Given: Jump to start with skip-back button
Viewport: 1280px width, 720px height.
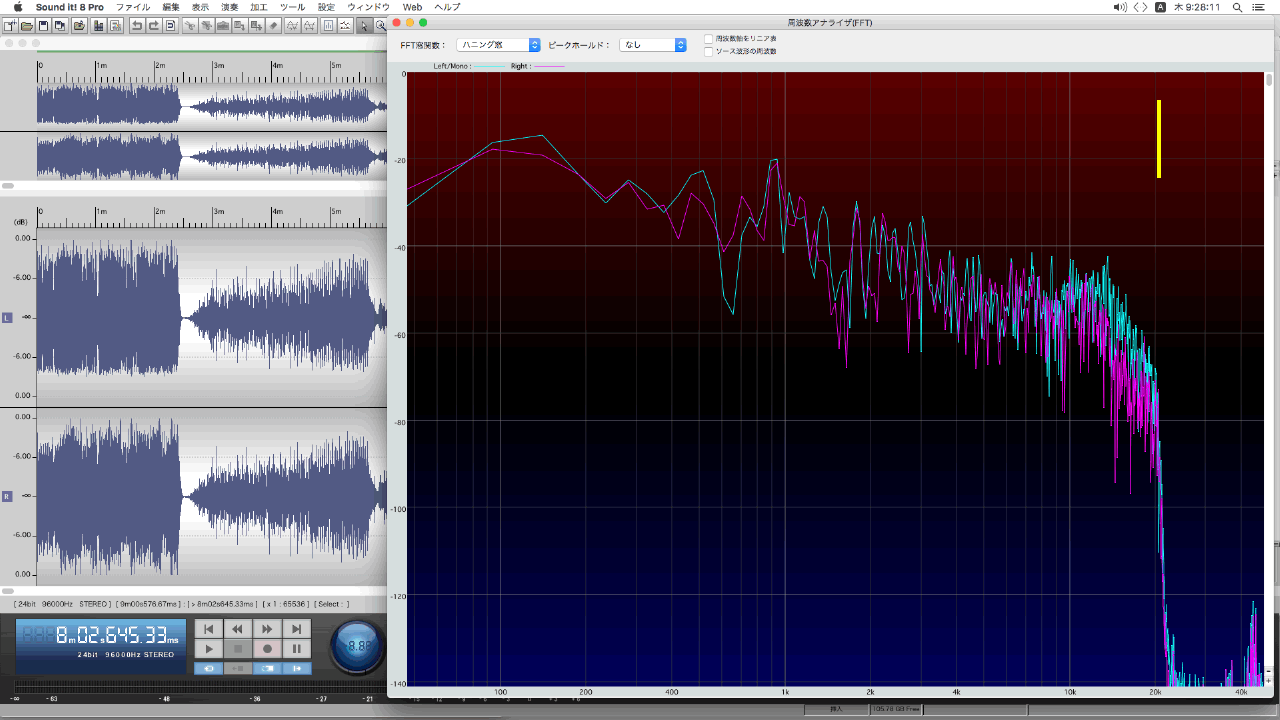Looking at the screenshot, I should coord(209,629).
